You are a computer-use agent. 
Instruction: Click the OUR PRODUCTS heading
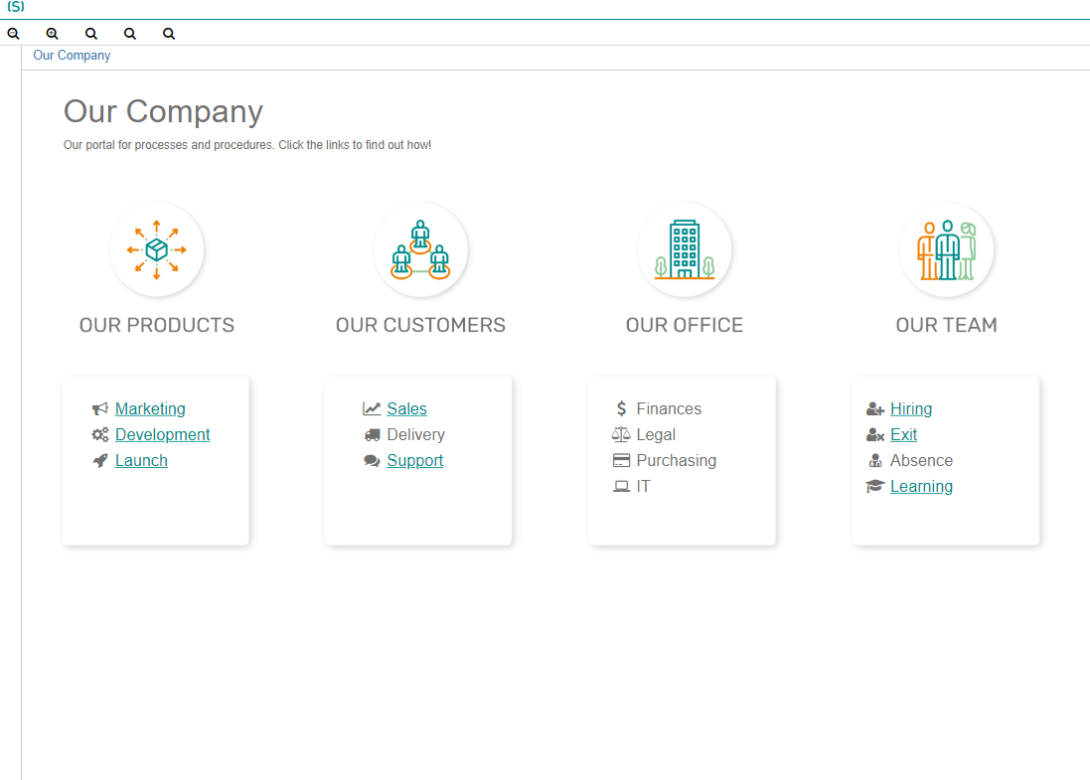[x=156, y=325]
